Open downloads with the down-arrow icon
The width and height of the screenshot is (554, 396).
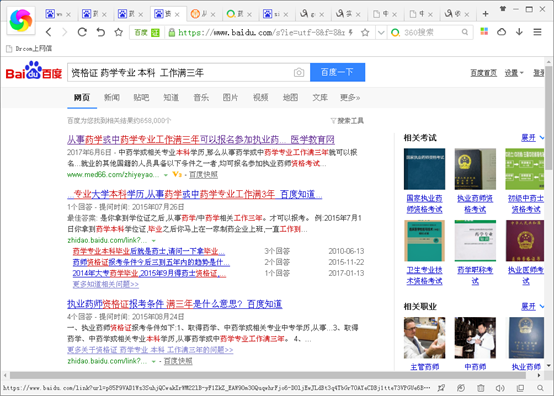point(519,32)
